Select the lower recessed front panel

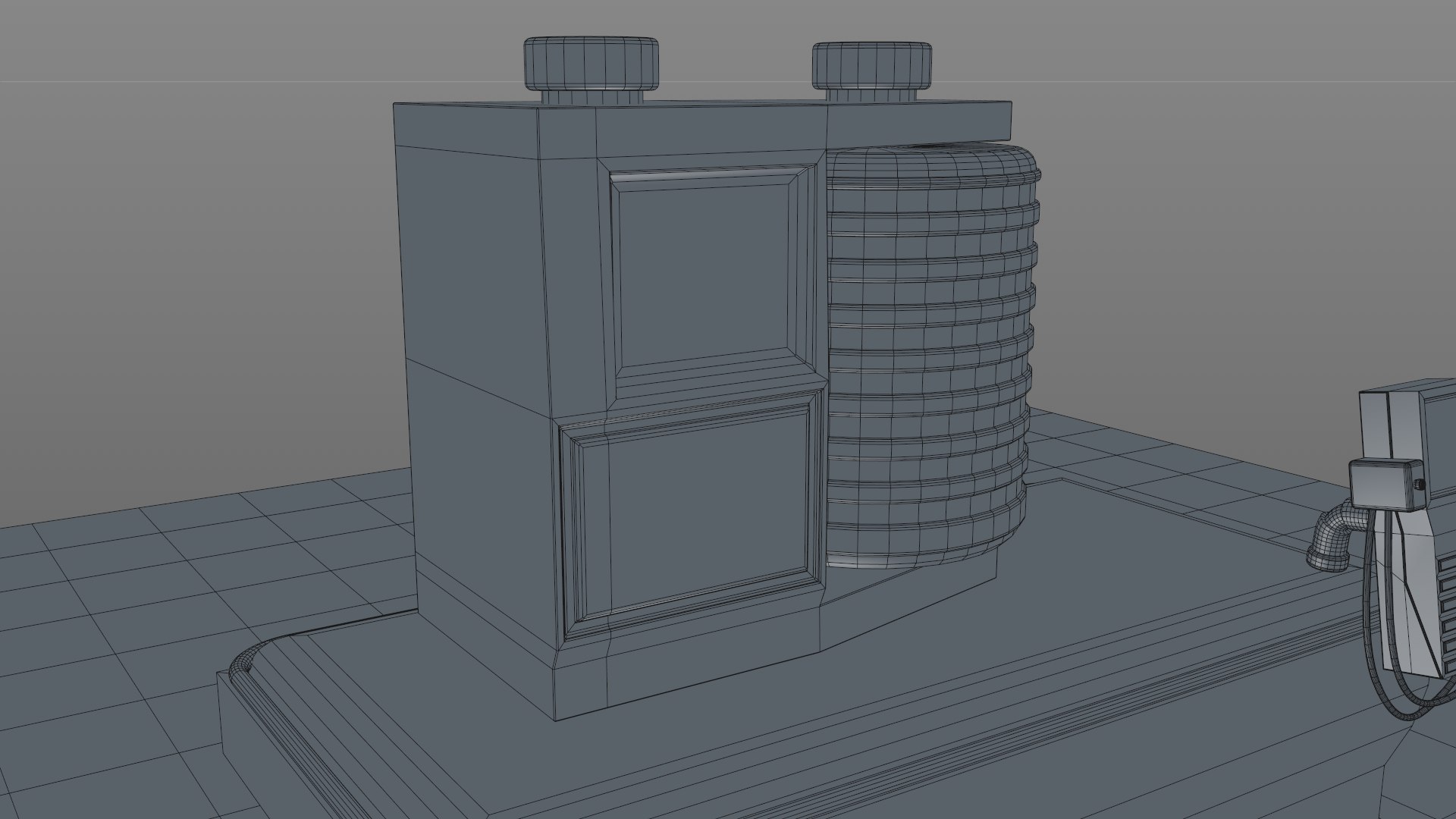[x=692, y=516]
